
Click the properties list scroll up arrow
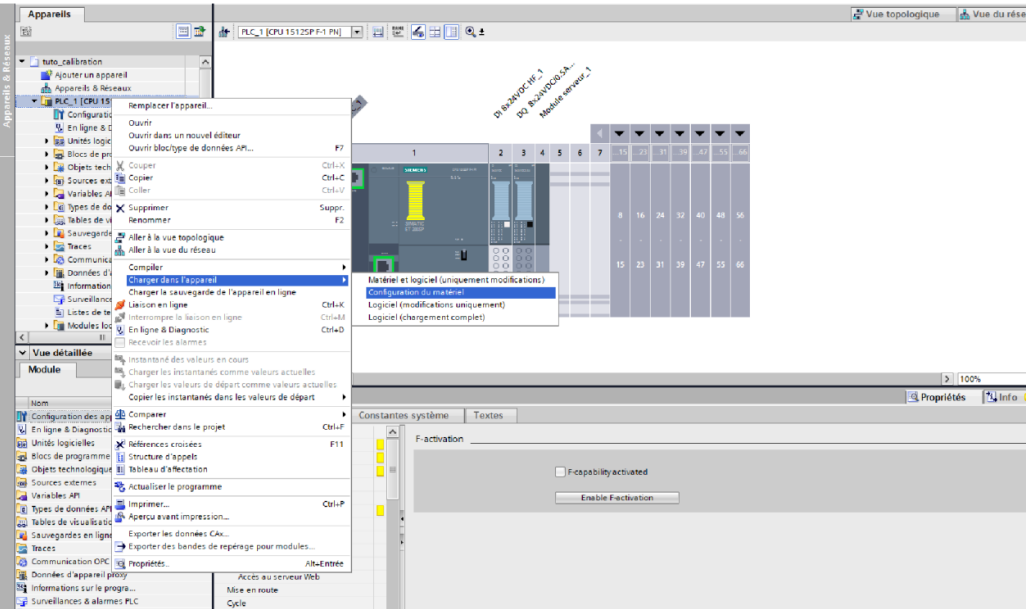point(392,432)
